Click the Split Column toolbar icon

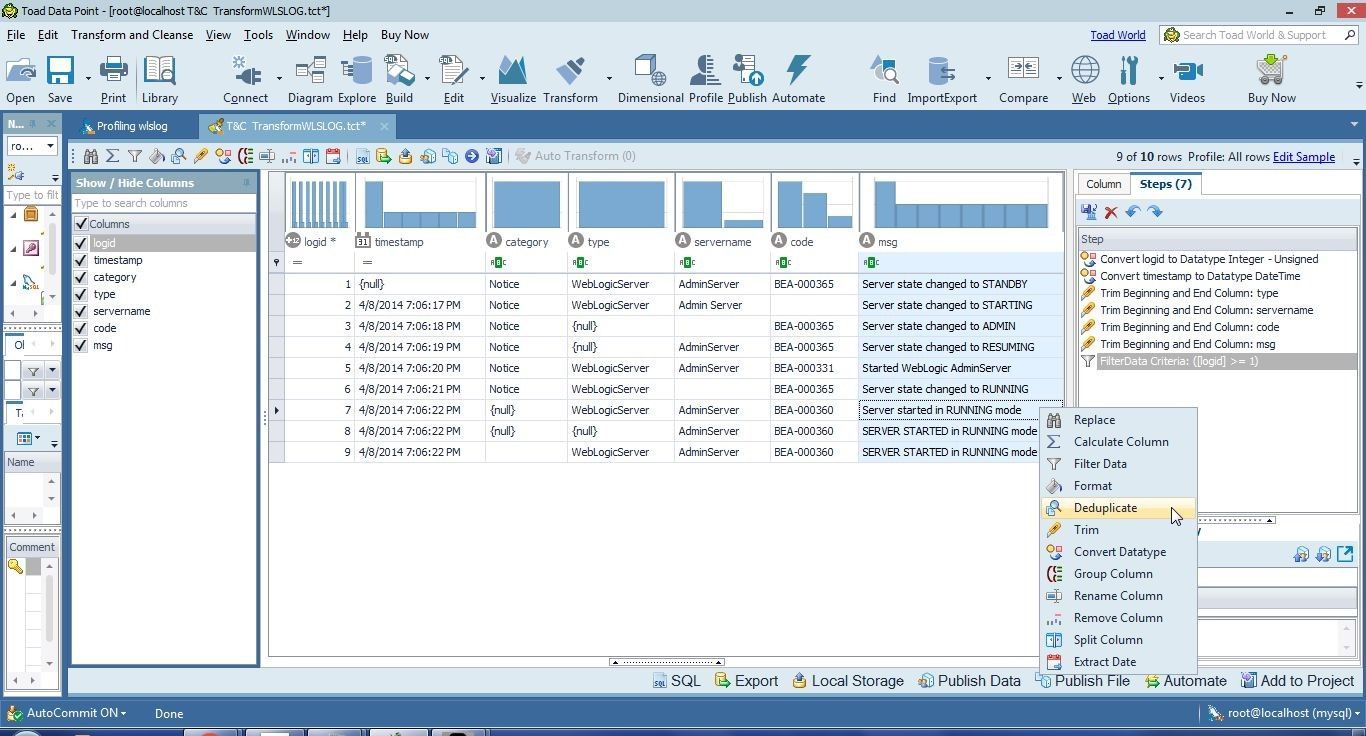[311, 156]
